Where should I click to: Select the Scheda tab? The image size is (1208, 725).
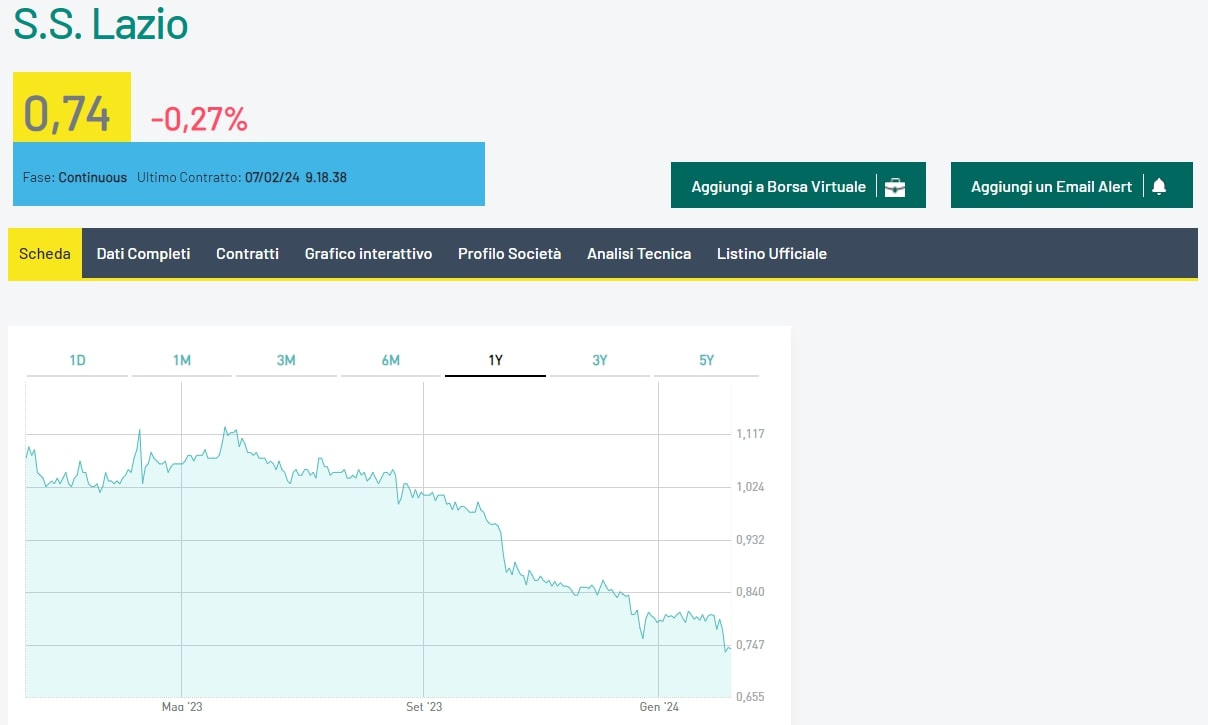pos(45,253)
